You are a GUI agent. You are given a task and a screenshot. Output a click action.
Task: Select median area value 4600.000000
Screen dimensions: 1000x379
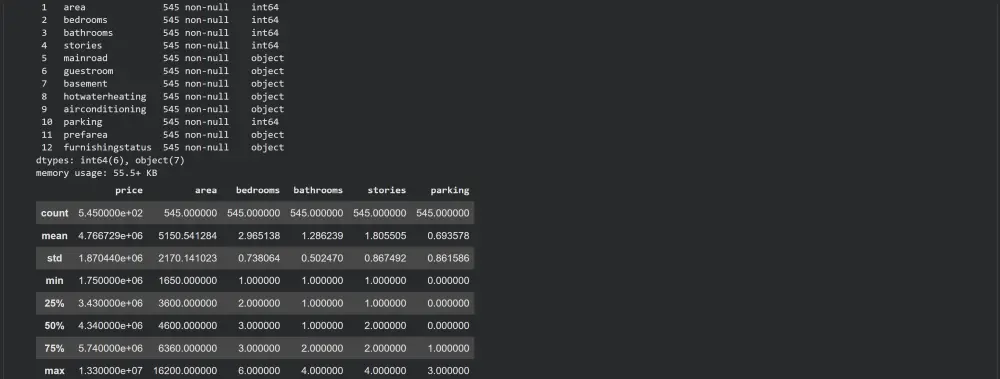point(188,325)
